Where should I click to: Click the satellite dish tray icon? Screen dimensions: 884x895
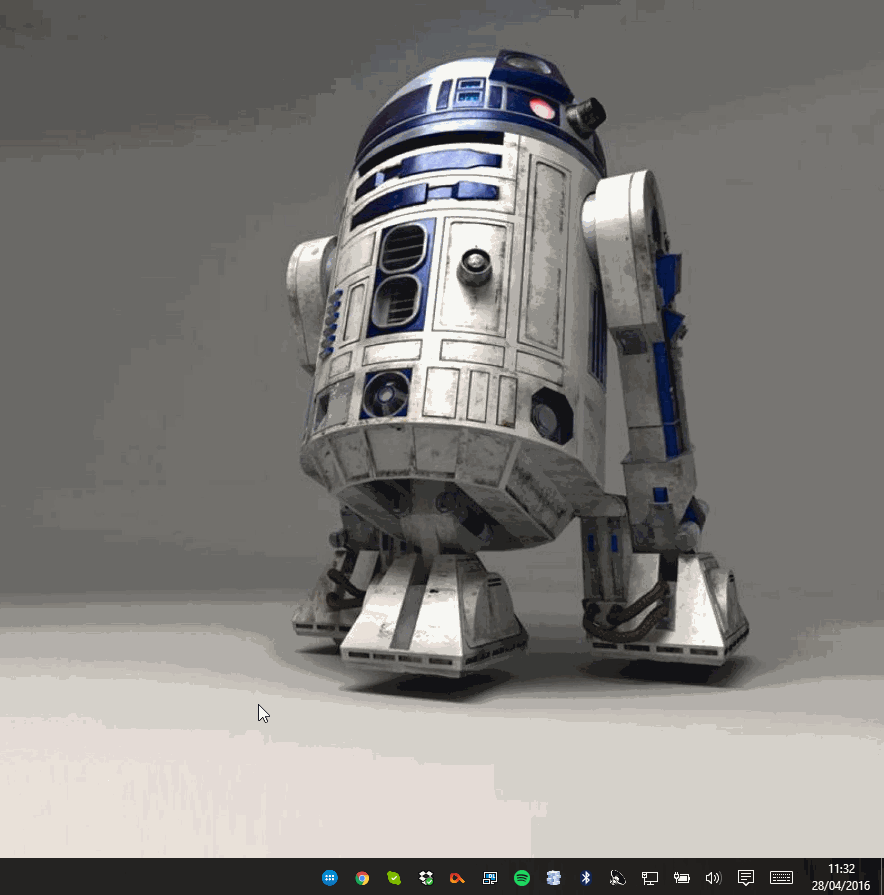point(617,877)
